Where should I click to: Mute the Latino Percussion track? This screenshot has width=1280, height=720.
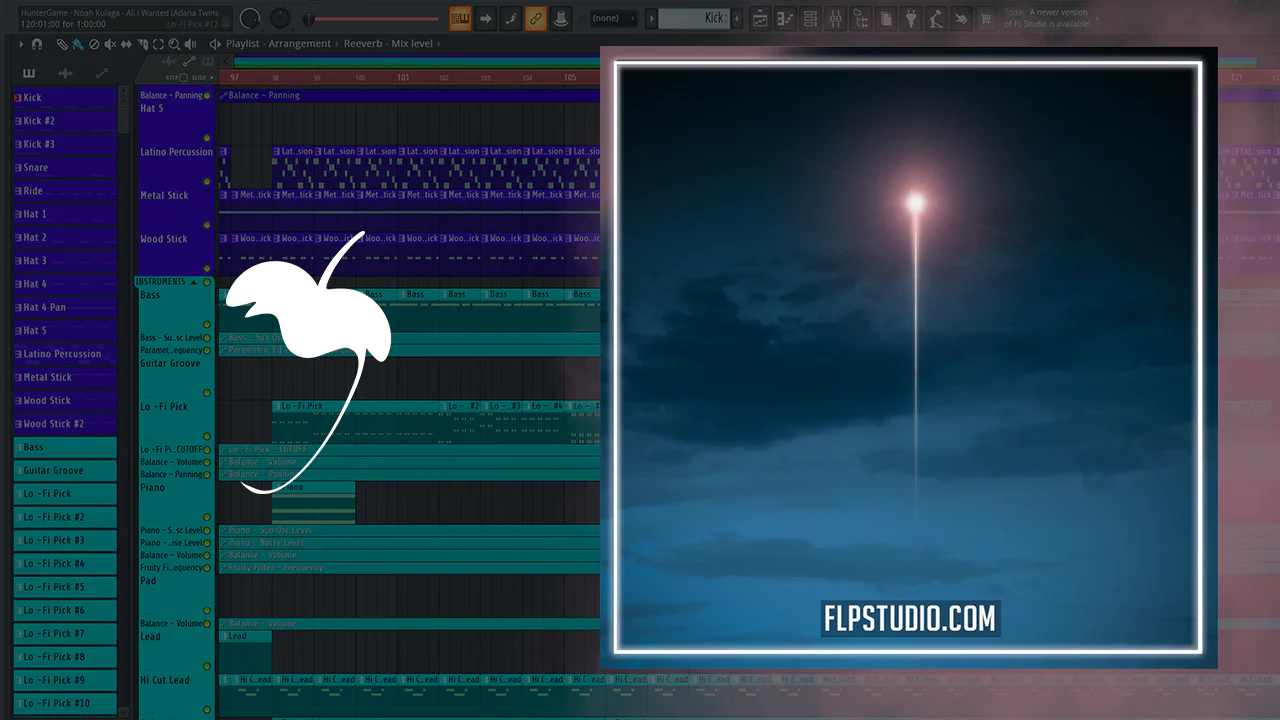[207, 182]
